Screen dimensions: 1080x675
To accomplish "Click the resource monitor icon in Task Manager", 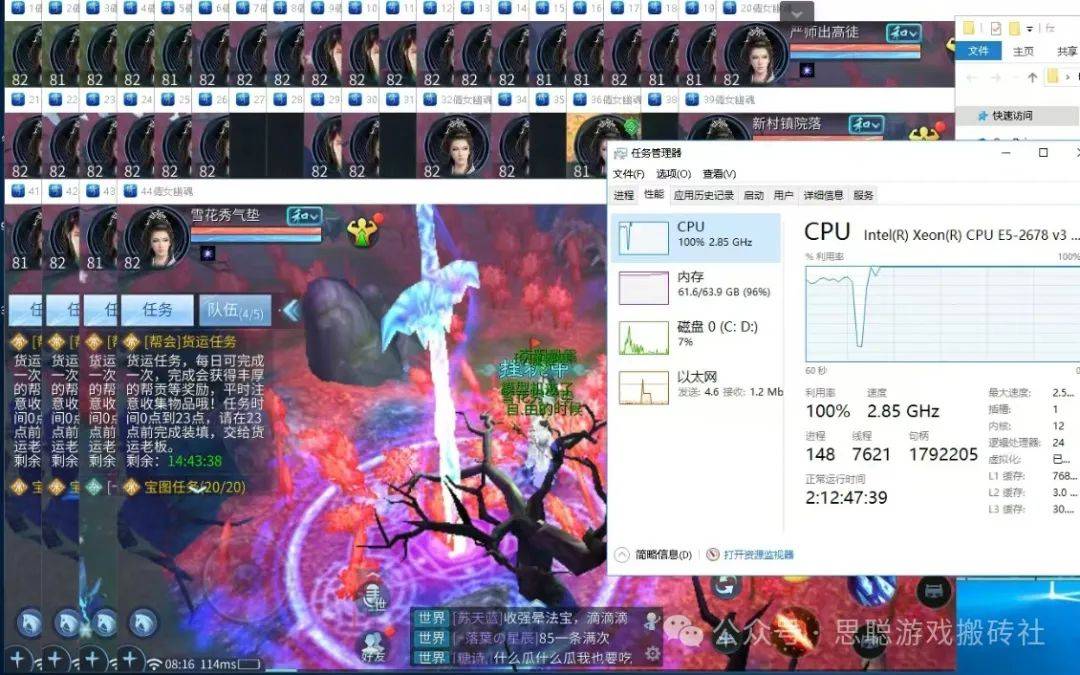I will (x=713, y=554).
